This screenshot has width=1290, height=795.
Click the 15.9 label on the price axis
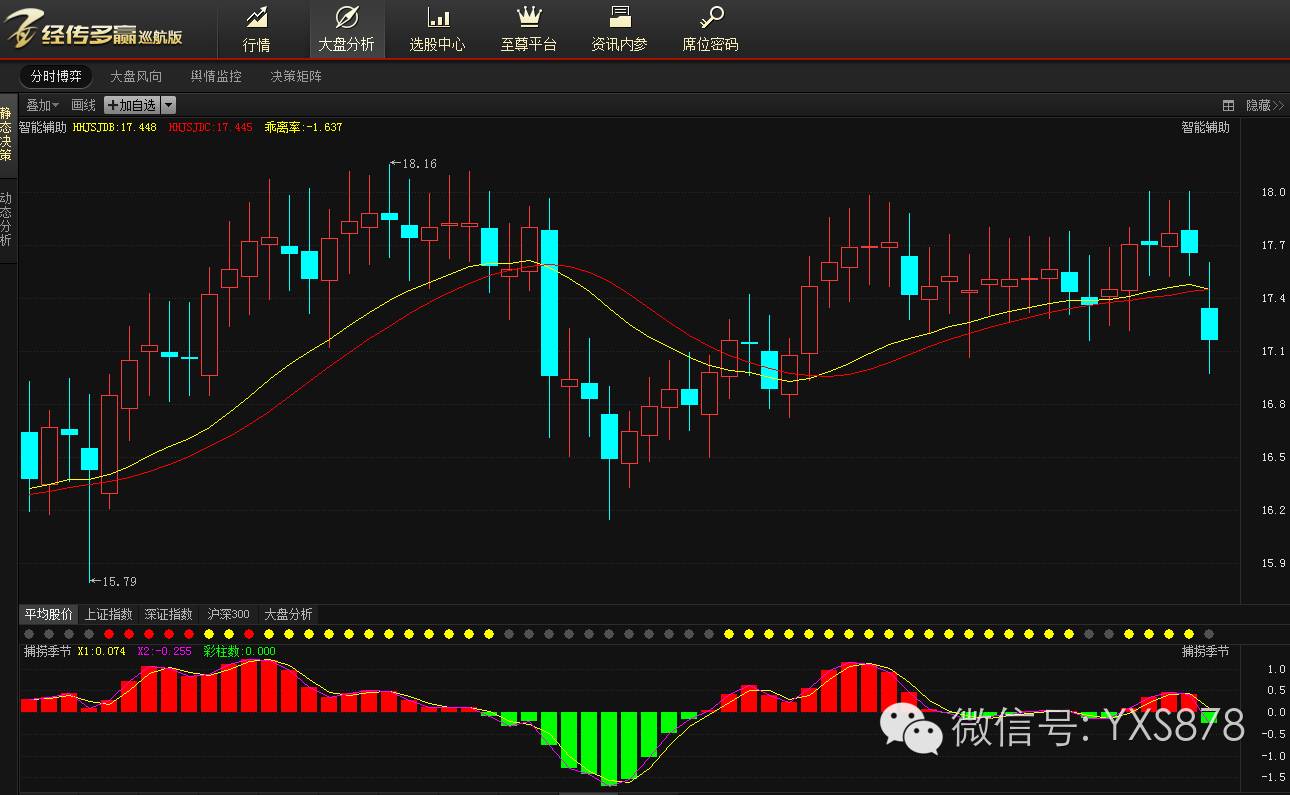click(1273, 563)
